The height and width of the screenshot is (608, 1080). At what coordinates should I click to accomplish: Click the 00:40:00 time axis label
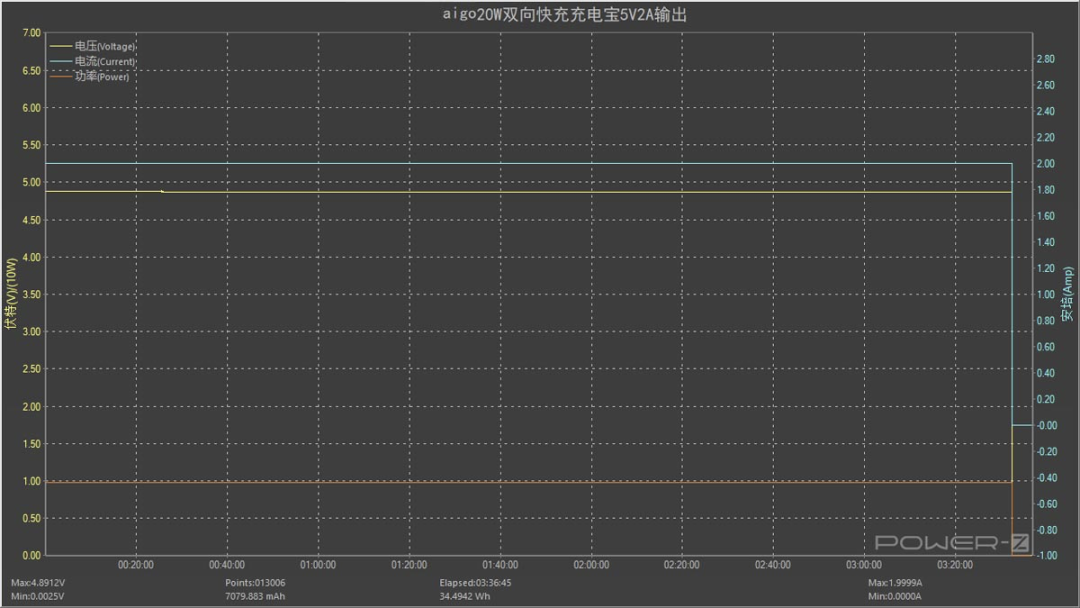coord(227,565)
